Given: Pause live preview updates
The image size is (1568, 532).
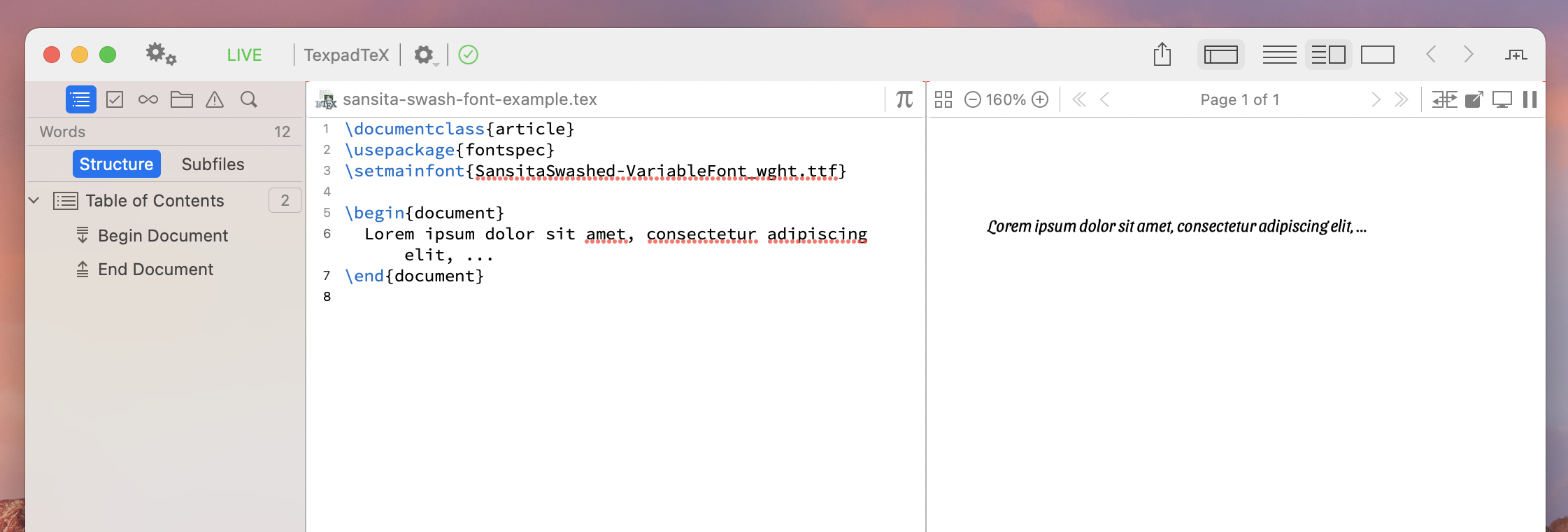Looking at the screenshot, I should coord(1530,99).
